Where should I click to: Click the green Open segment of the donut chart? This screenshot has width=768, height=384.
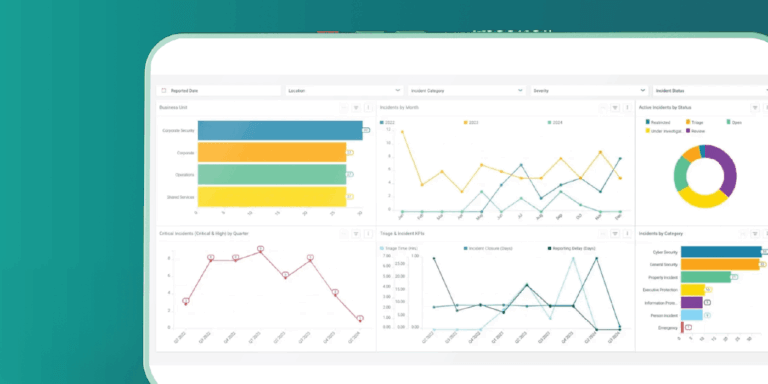point(680,173)
